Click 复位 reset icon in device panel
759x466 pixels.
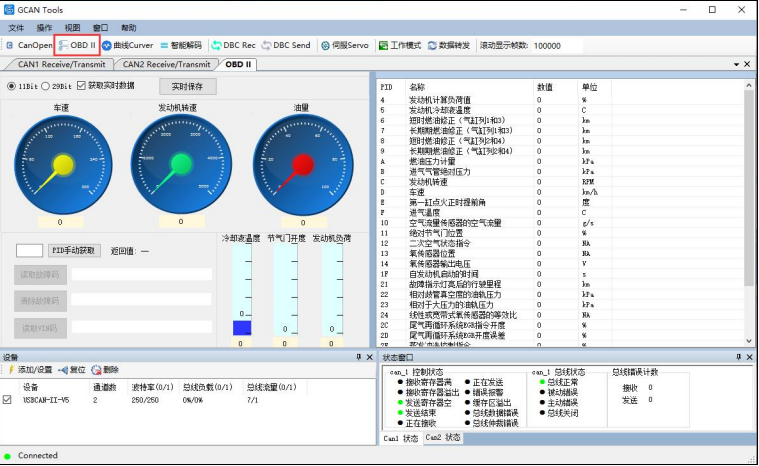[x=71, y=369]
